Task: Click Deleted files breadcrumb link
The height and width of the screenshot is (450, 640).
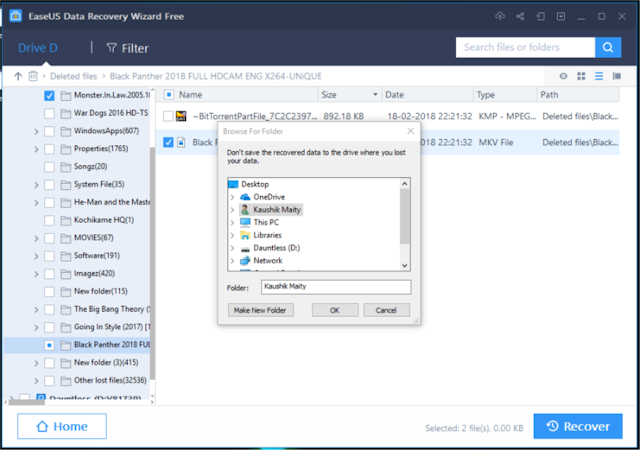Action: (x=73, y=76)
